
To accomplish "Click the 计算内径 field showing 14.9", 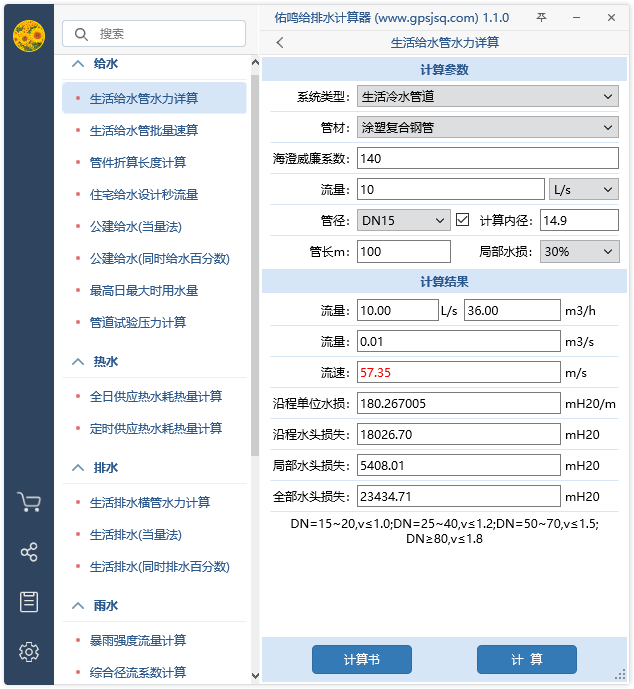I will click(580, 220).
